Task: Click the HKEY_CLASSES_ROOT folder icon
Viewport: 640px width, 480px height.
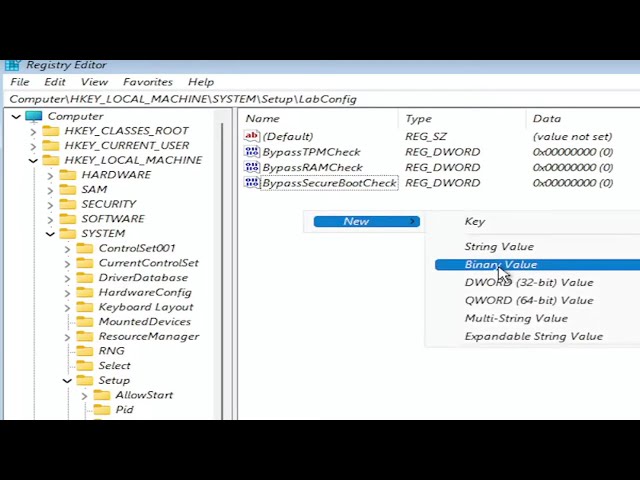Action: pos(51,131)
